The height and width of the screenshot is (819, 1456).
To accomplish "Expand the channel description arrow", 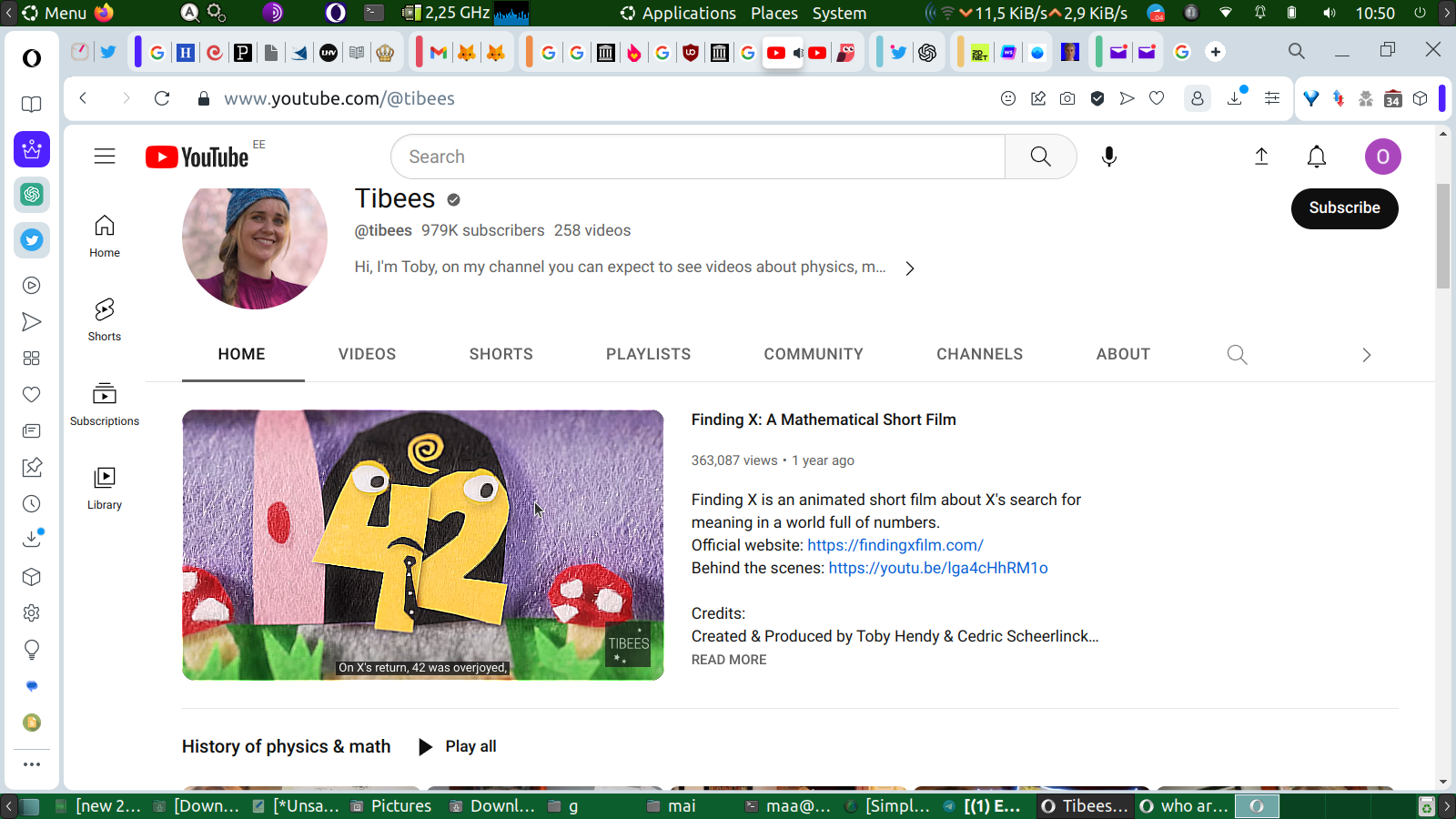I will [x=909, y=268].
